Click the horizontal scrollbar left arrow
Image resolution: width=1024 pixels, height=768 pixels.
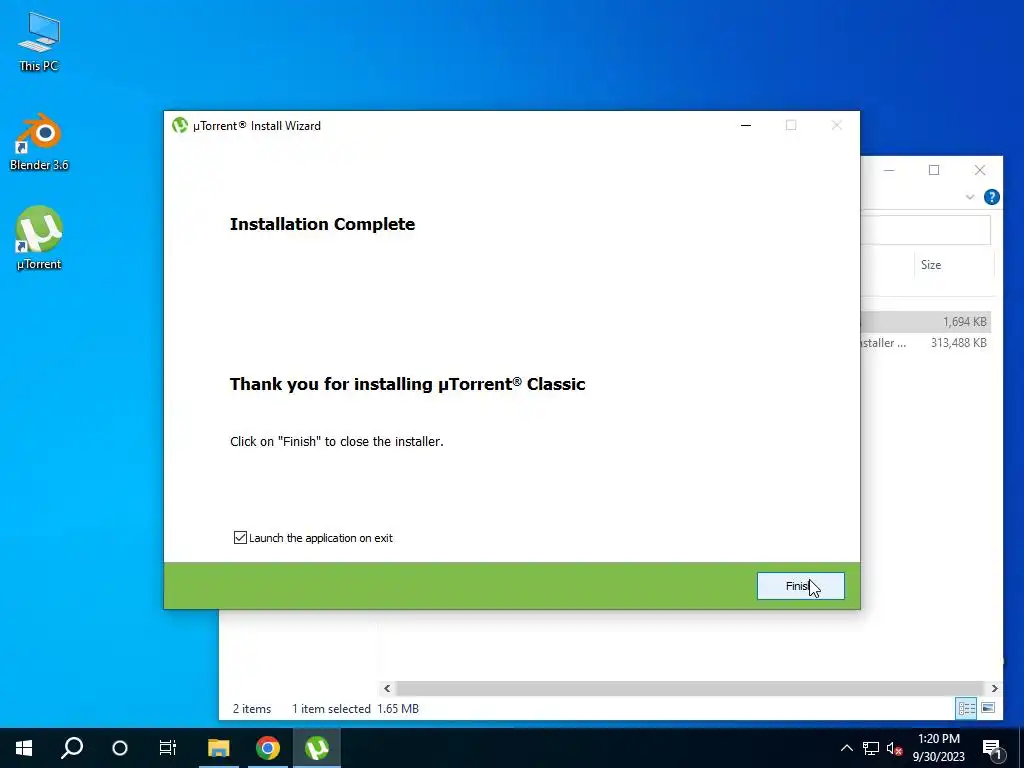[387, 688]
